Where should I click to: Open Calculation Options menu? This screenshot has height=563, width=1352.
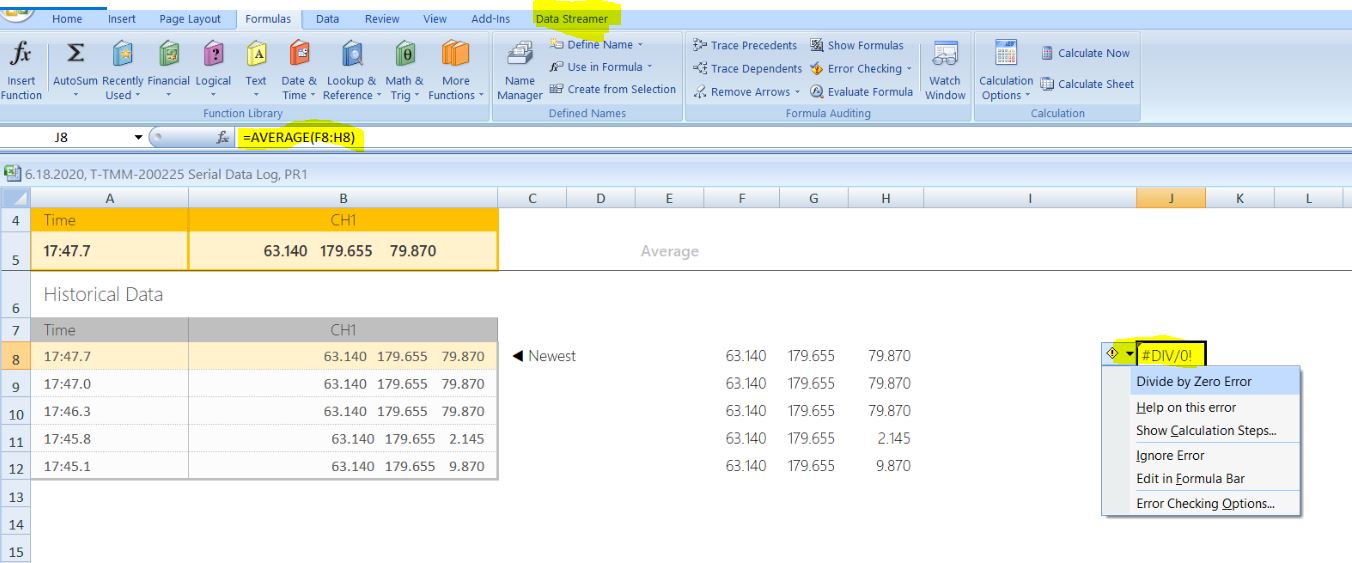click(x=1006, y=70)
